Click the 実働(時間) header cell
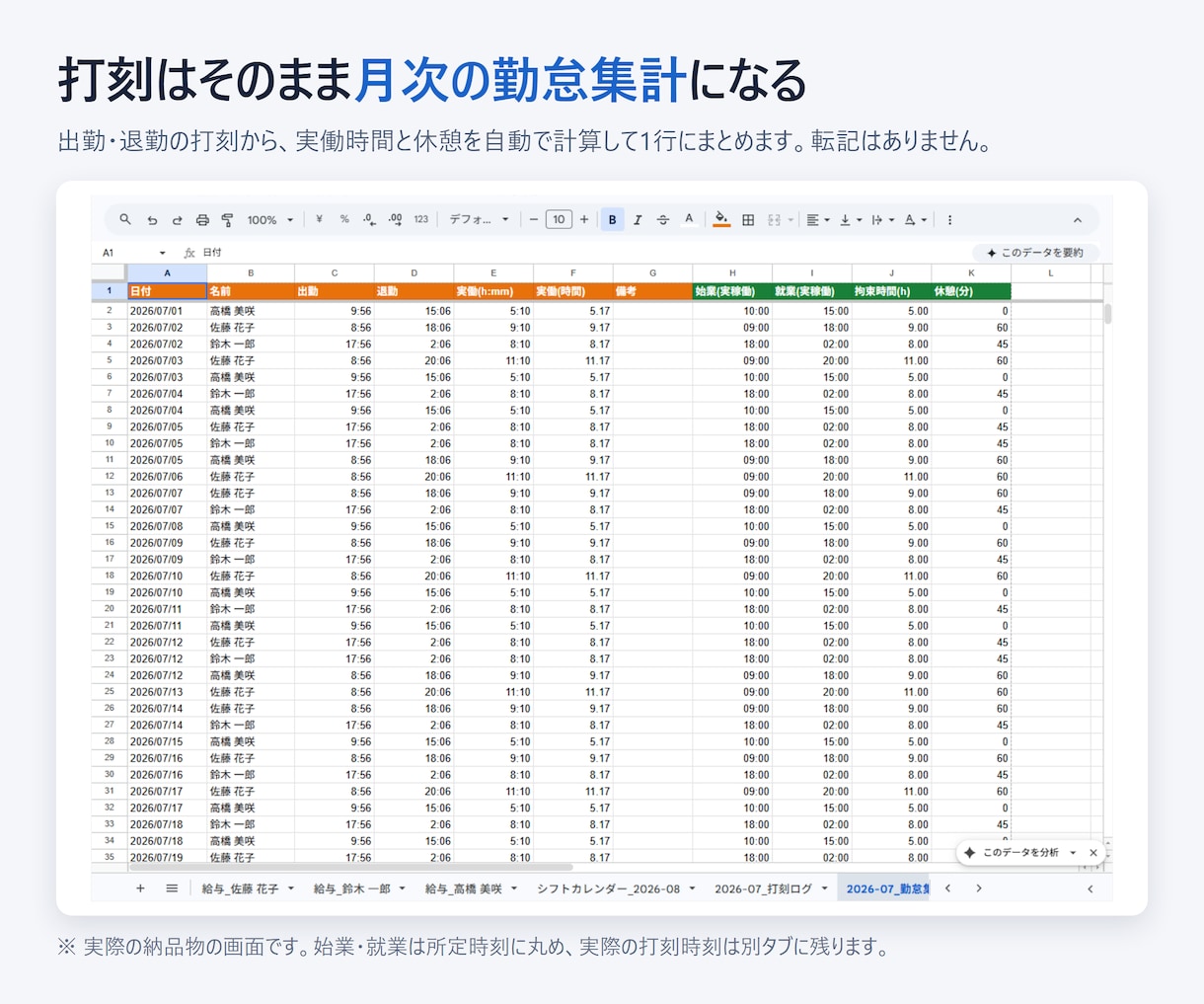 click(573, 291)
